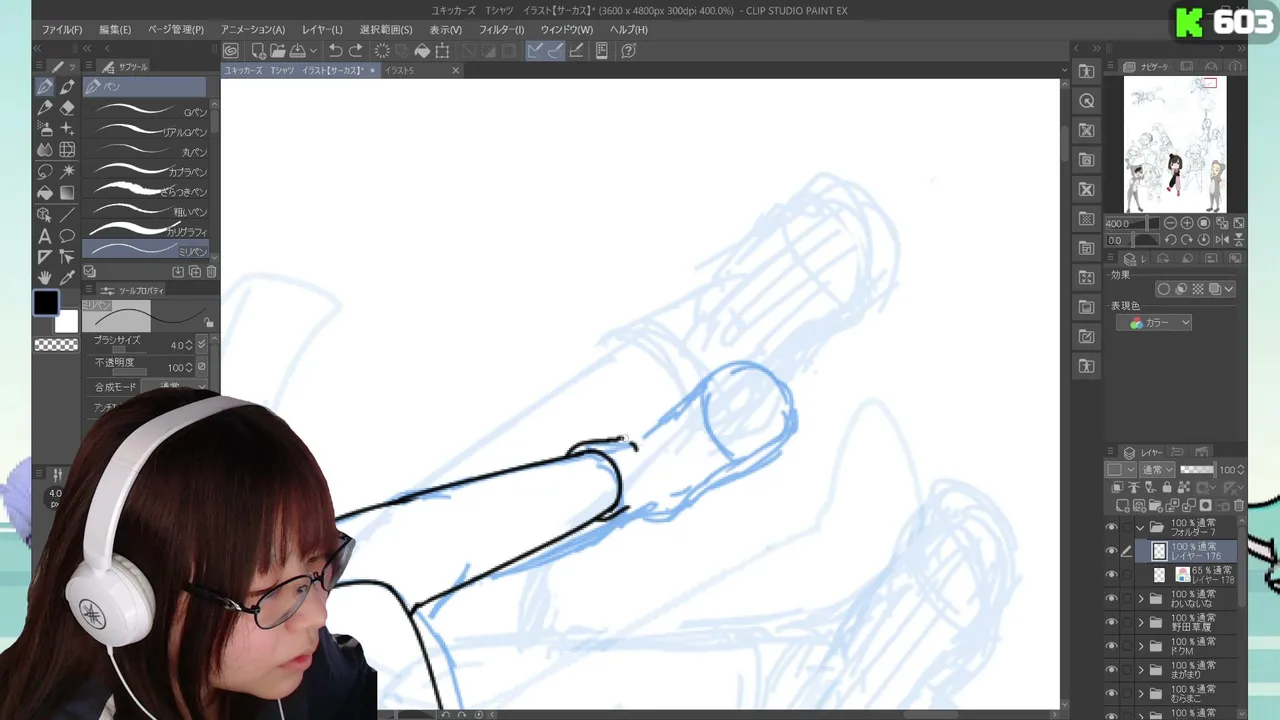Select the Auto select magic wand tool
This screenshot has height=720, width=1280.
67,172
